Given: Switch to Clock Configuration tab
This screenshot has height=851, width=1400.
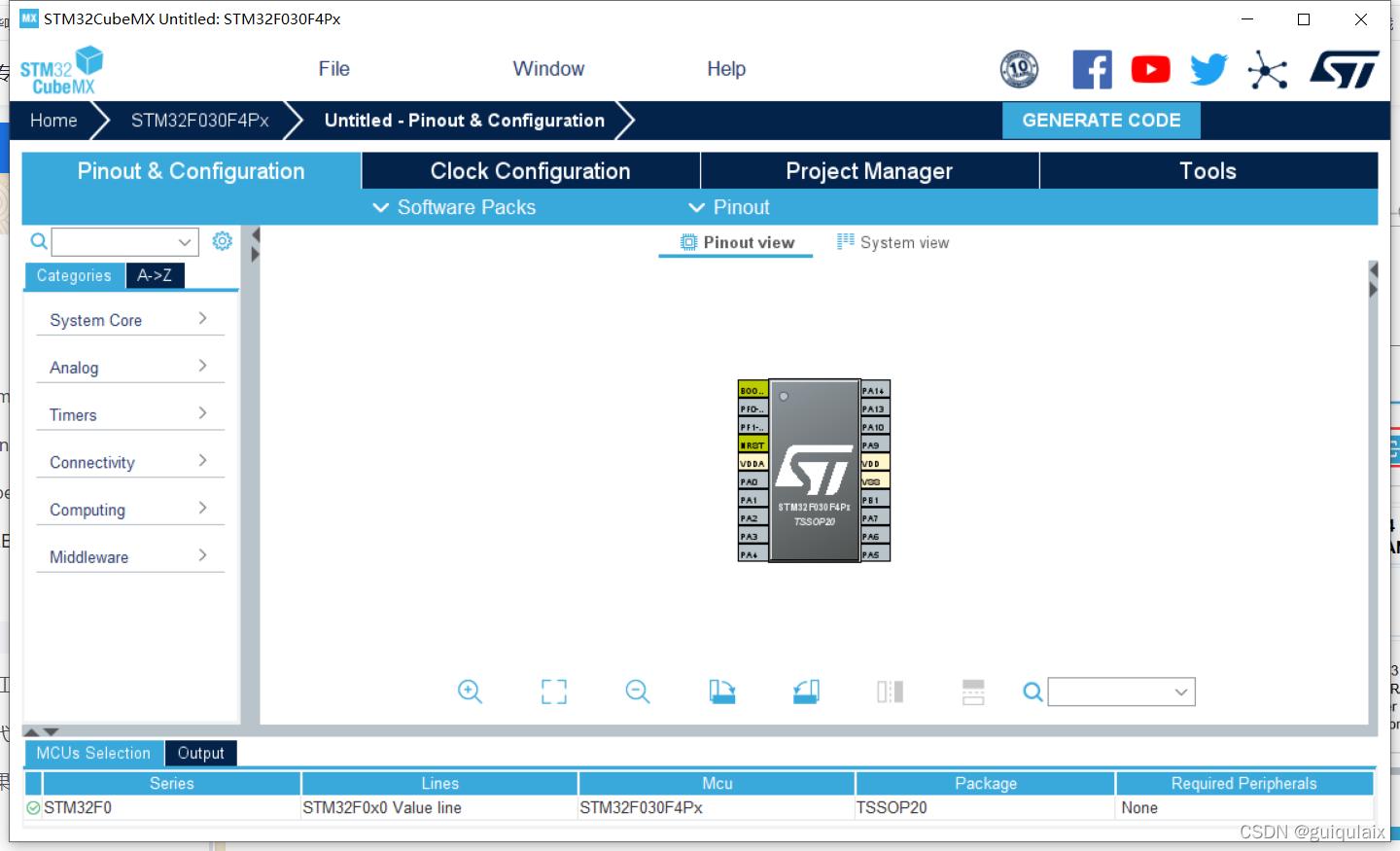Looking at the screenshot, I should (531, 171).
